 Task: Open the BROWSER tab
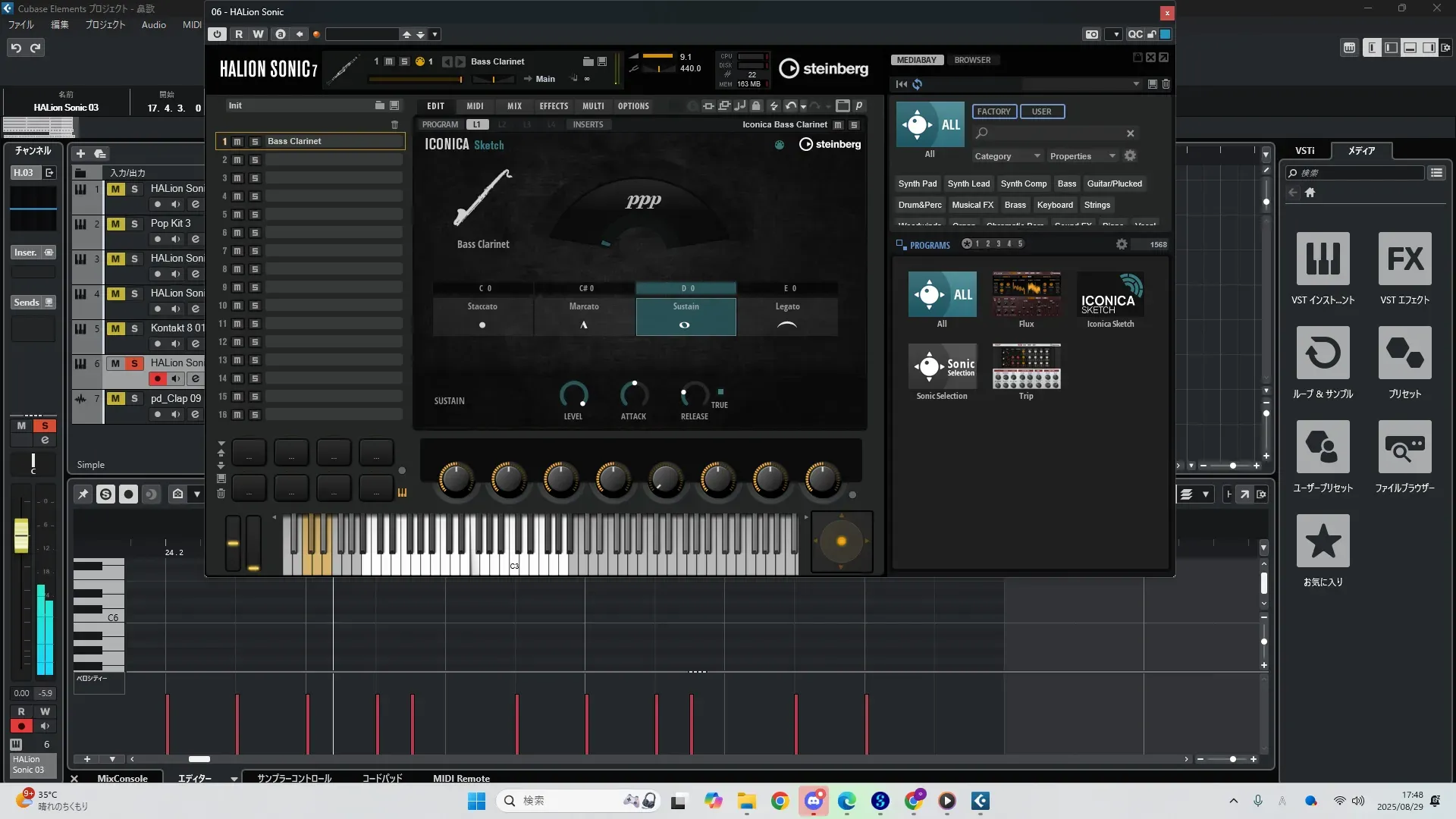click(x=972, y=60)
